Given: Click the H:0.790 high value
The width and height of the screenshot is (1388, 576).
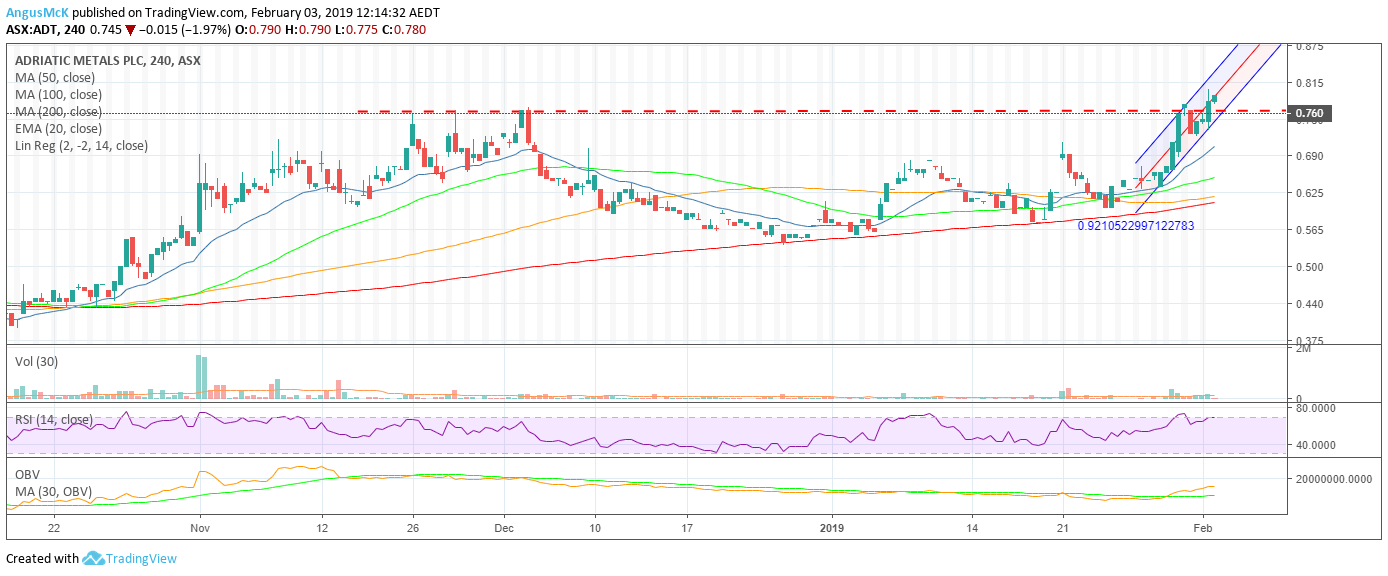Looking at the screenshot, I should [x=308, y=30].
